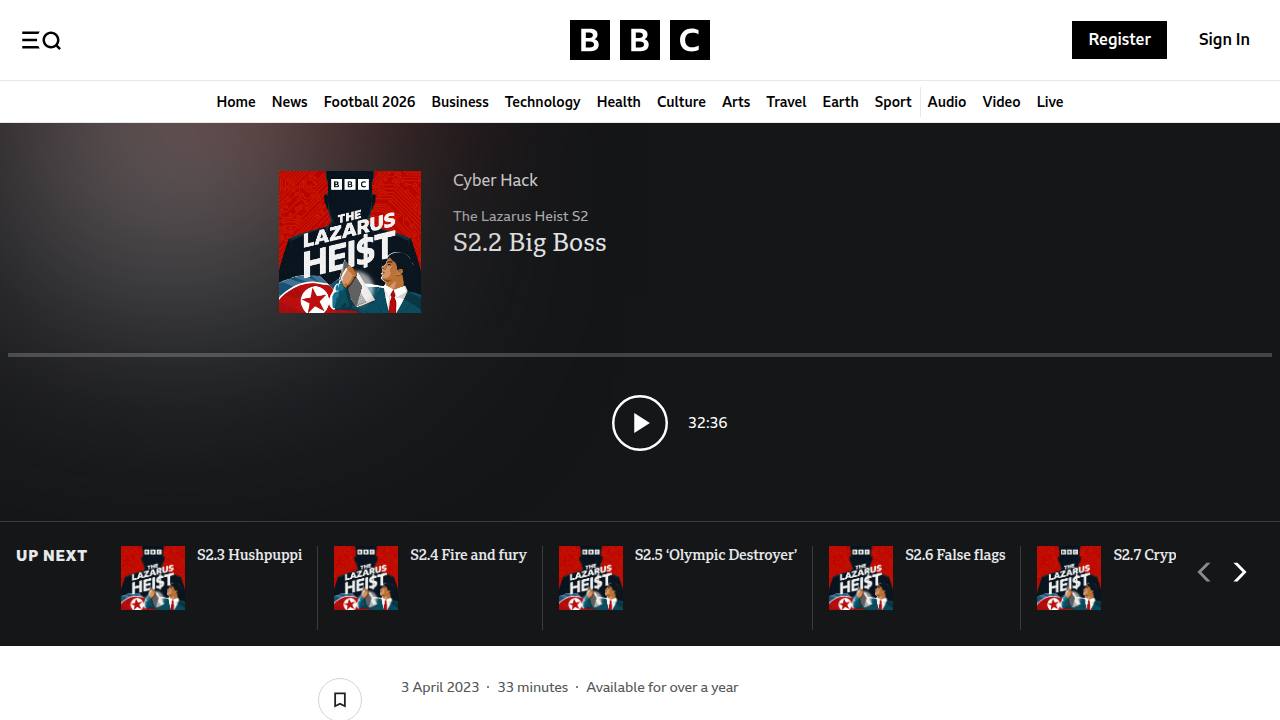Click Available for over a year text

[662, 687]
